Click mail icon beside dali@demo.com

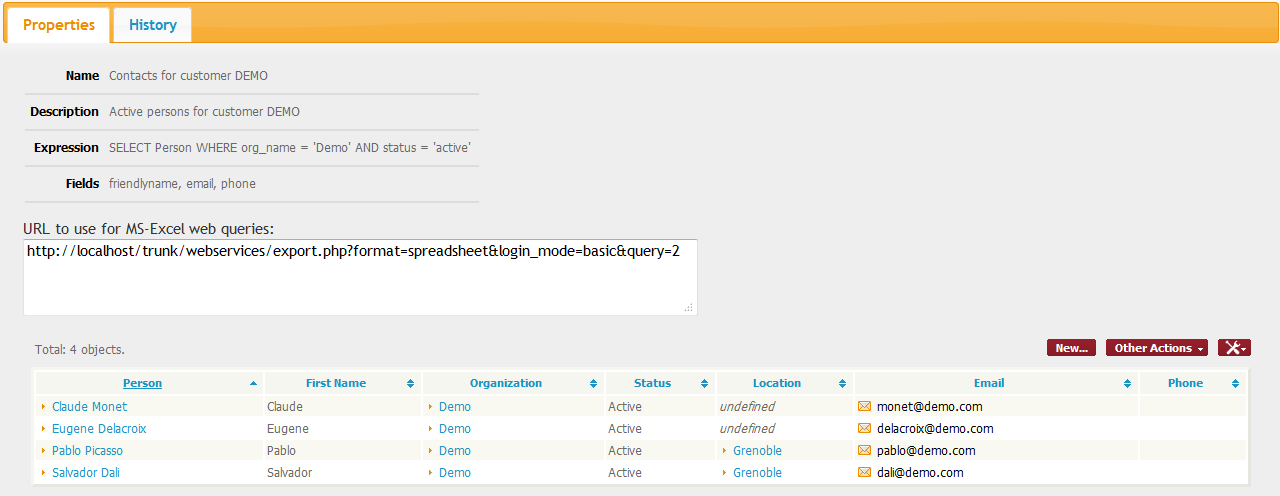864,473
